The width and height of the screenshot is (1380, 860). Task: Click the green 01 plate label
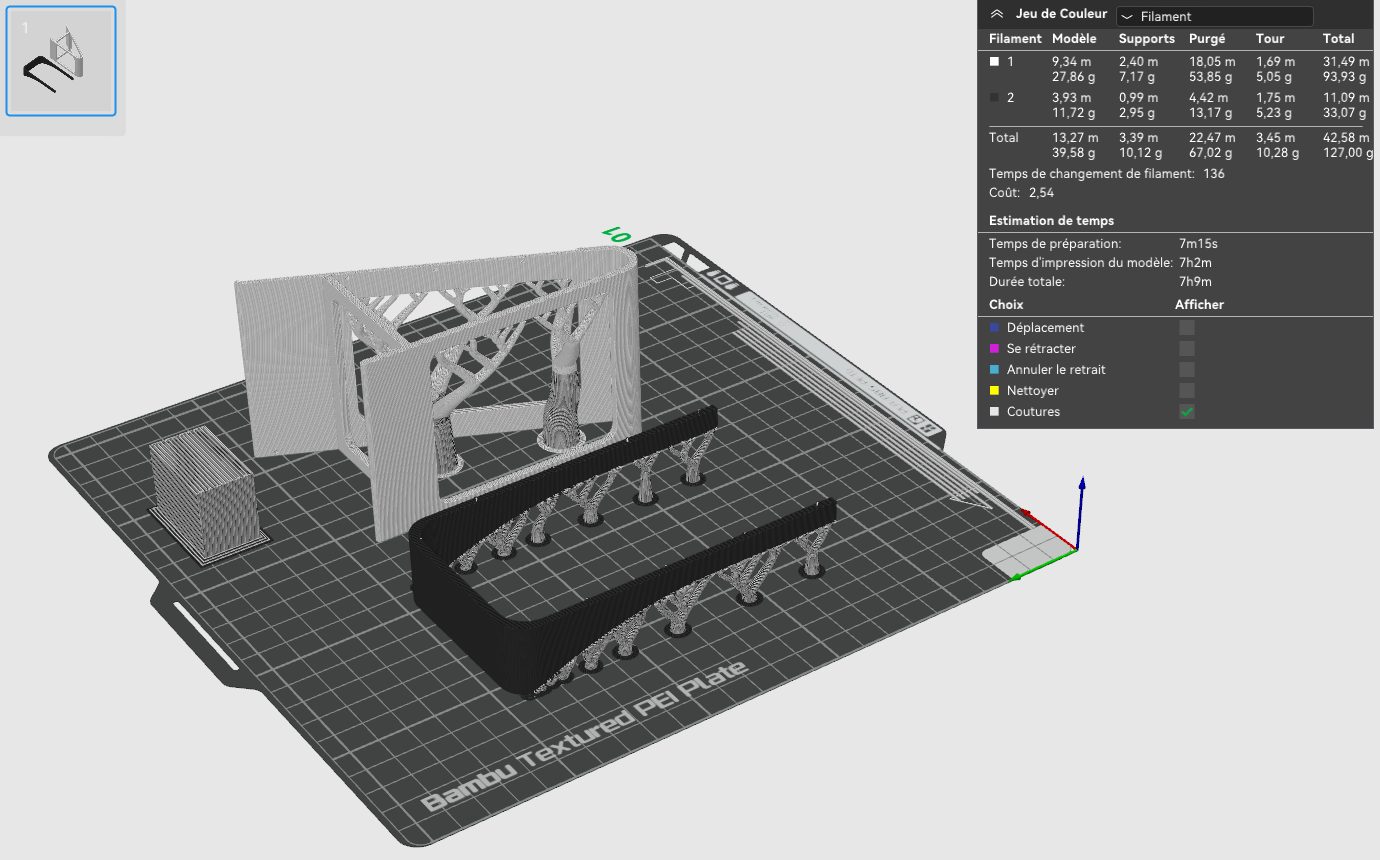(616, 234)
